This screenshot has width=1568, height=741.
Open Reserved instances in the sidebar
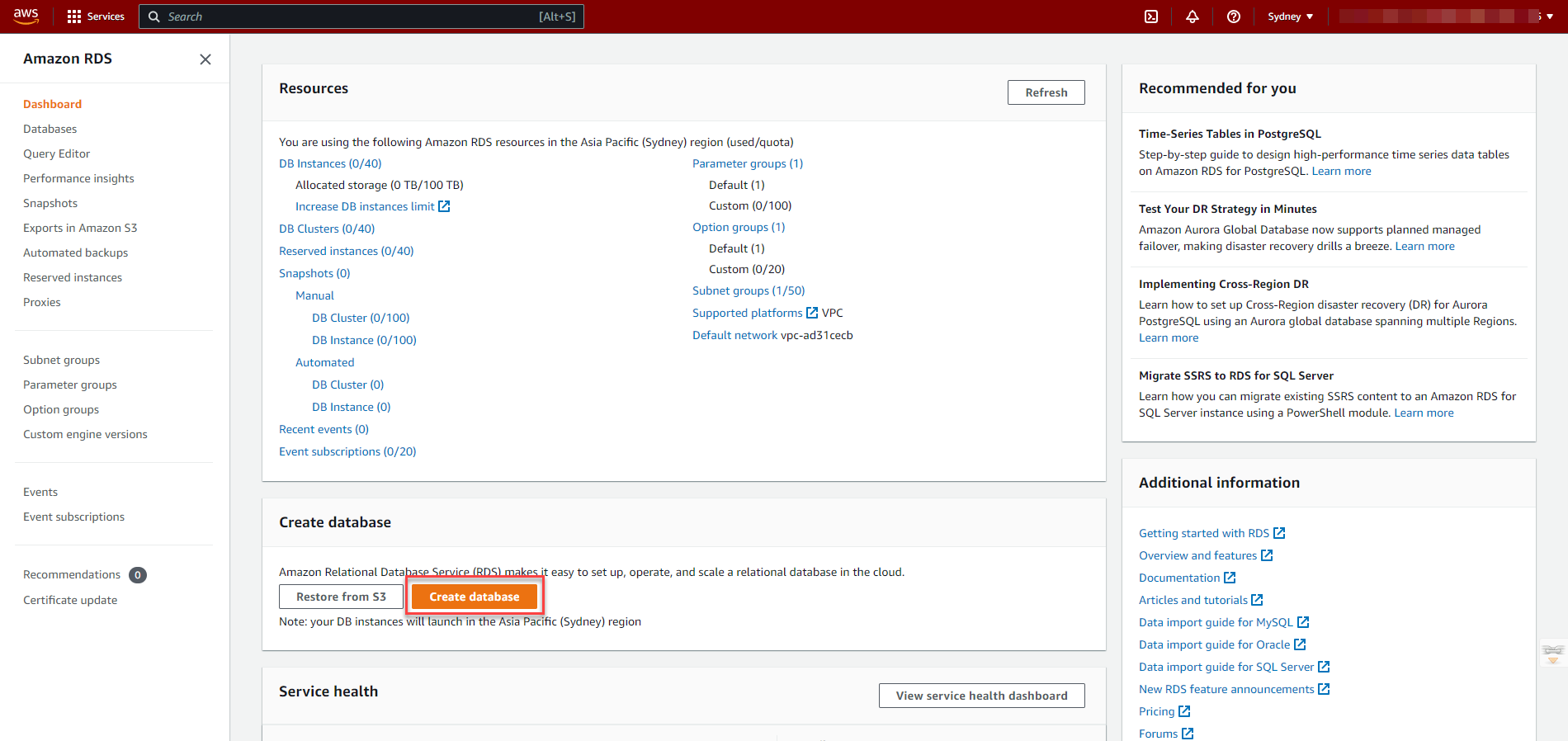pyautogui.click(x=73, y=277)
